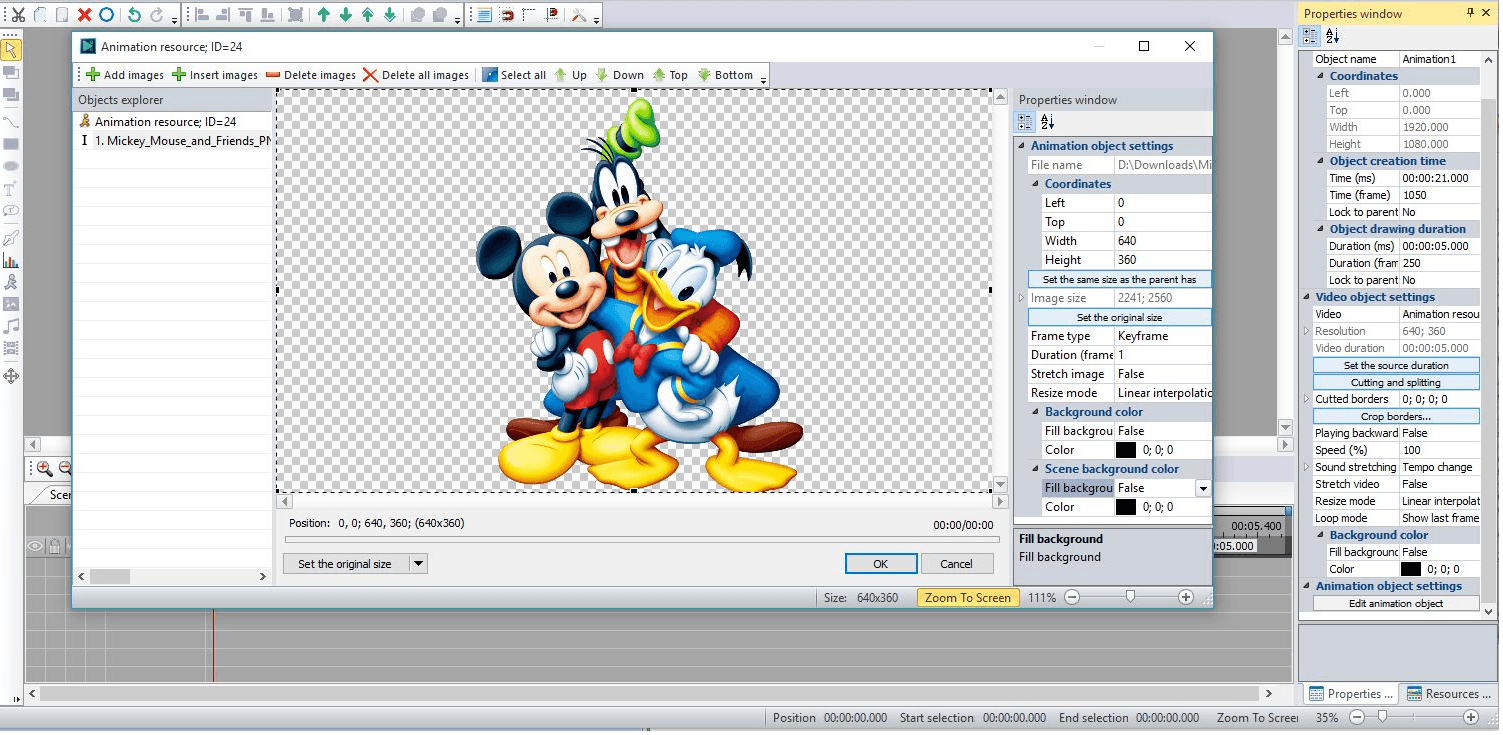The image size is (1503, 735).
Task: Click the red X delete icon in main toolbar
Action: tap(84, 15)
